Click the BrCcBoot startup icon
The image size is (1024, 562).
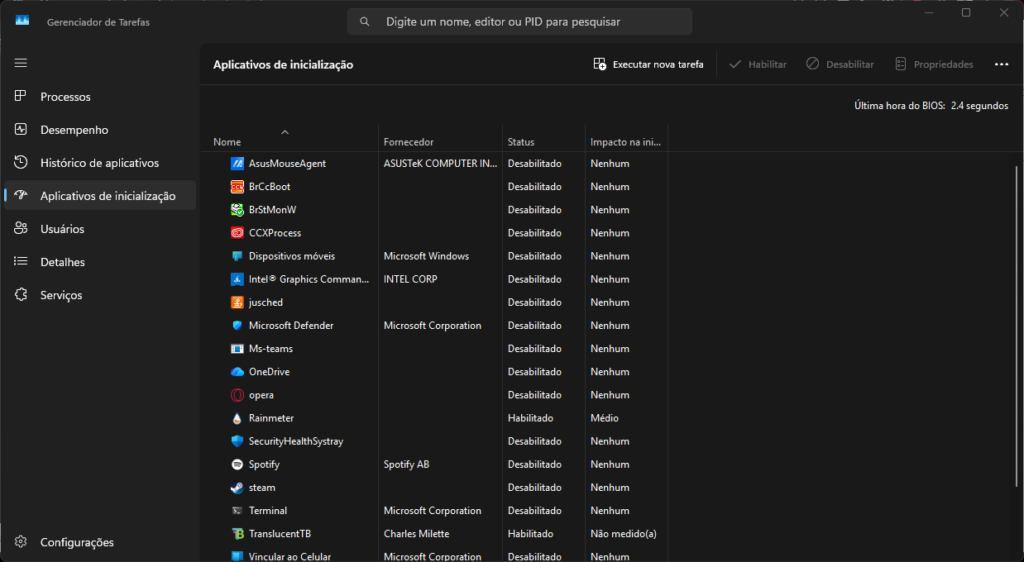pos(237,187)
